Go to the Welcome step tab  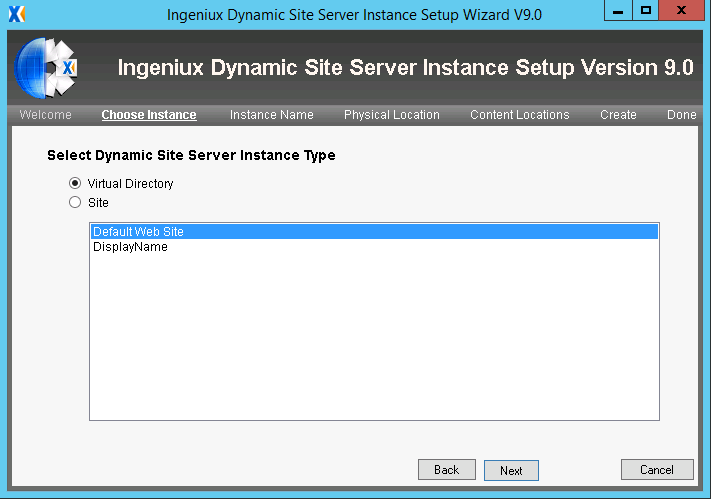coord(45,115)
